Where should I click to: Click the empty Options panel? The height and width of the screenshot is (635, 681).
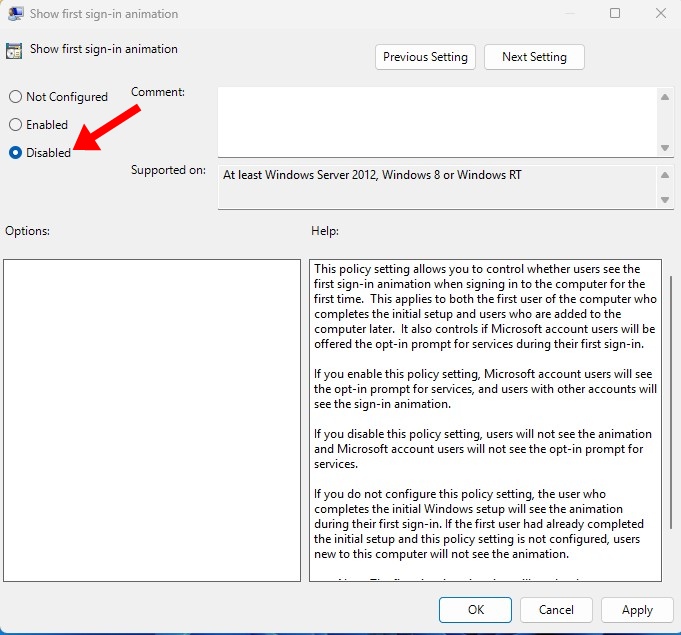pos(152,420)
